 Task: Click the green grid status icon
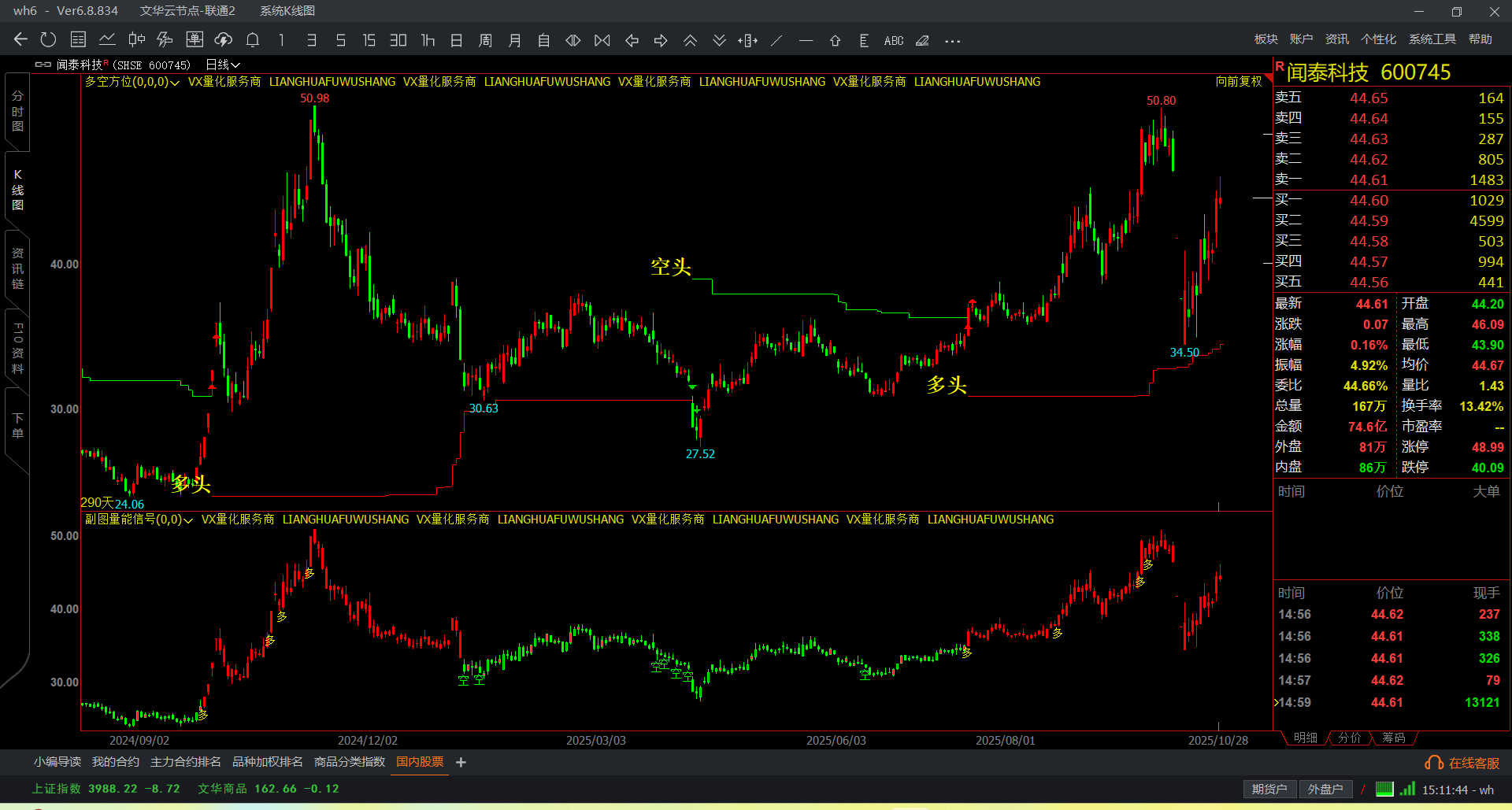click(1384, 789)
